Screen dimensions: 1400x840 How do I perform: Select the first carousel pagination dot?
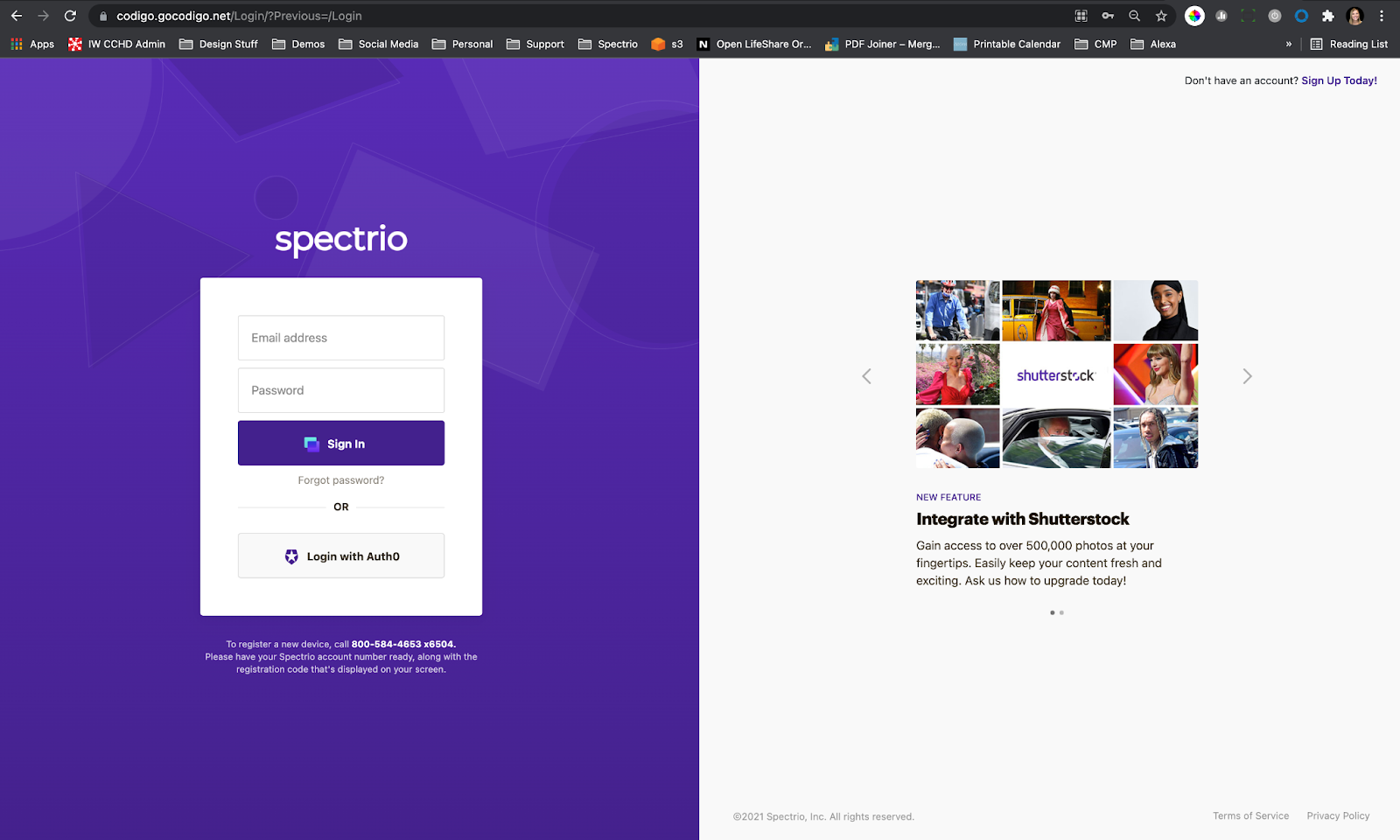coord(1052,612)
